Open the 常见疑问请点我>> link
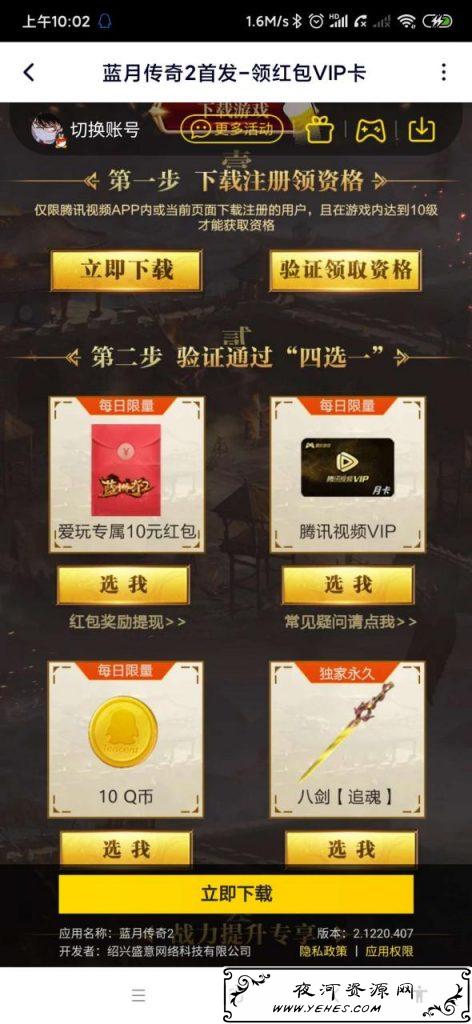 pos(351,622)
